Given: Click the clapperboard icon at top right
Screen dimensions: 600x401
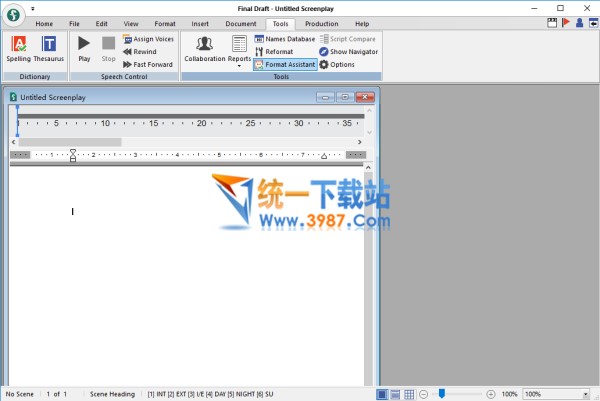Looking at the screenshot, I should (x=552, y=23).
